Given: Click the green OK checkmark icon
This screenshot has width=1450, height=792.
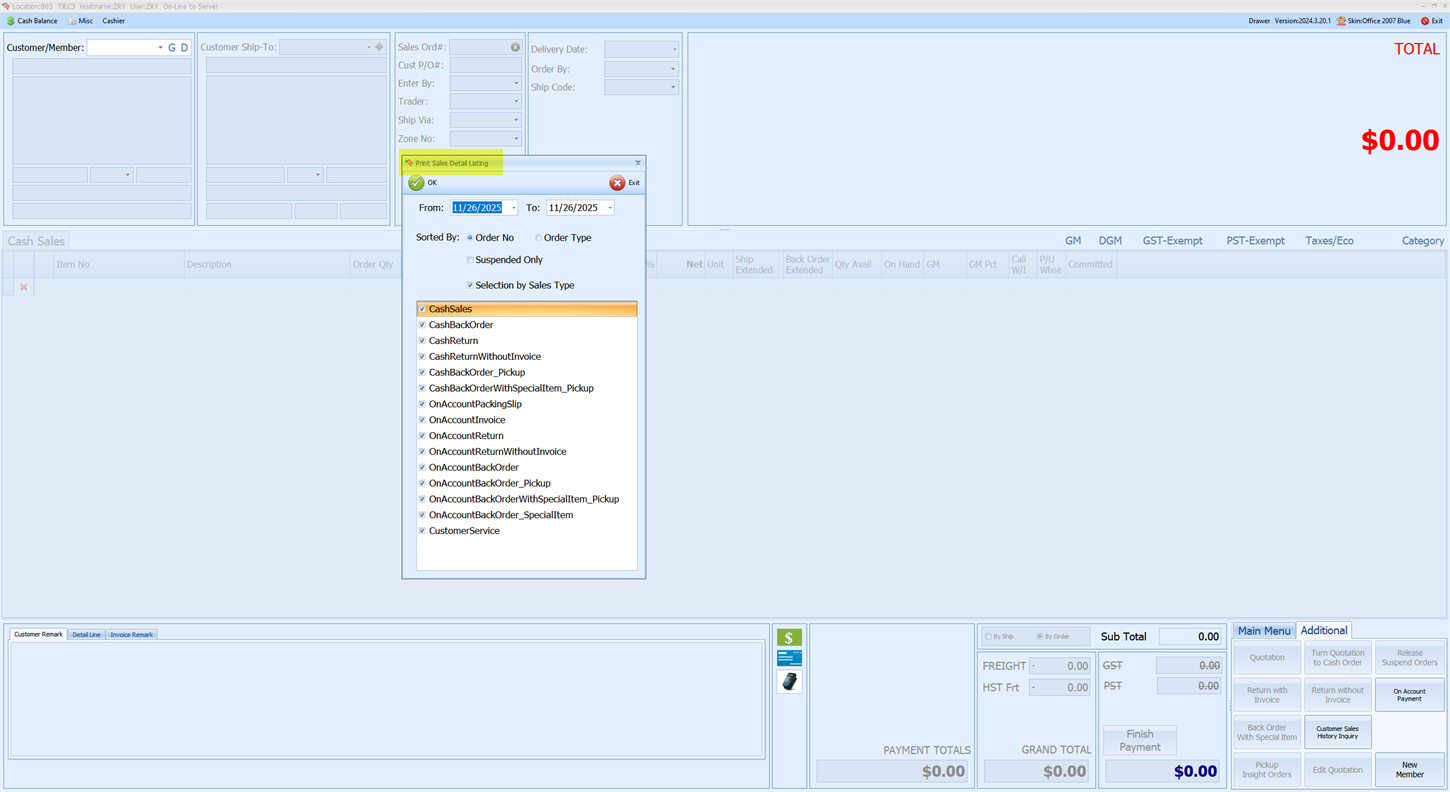Looking at the screenshot, I should coord(416,183).
